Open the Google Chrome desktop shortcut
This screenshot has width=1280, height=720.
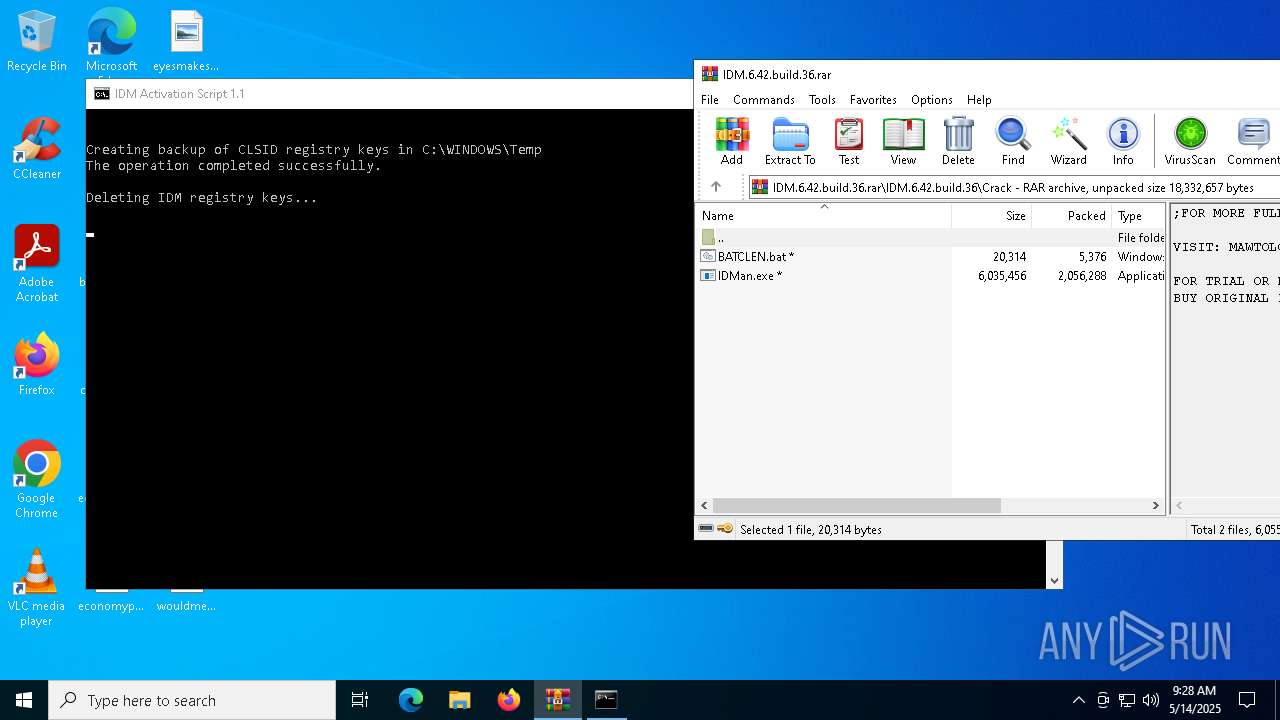(37, 480)
